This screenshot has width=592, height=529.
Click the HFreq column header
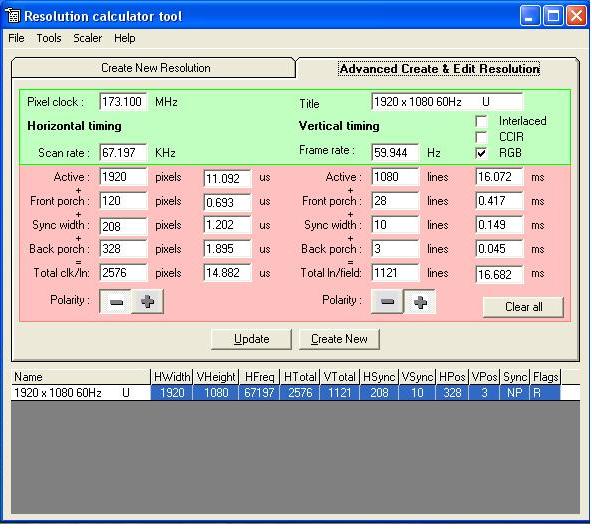point(259,377)
